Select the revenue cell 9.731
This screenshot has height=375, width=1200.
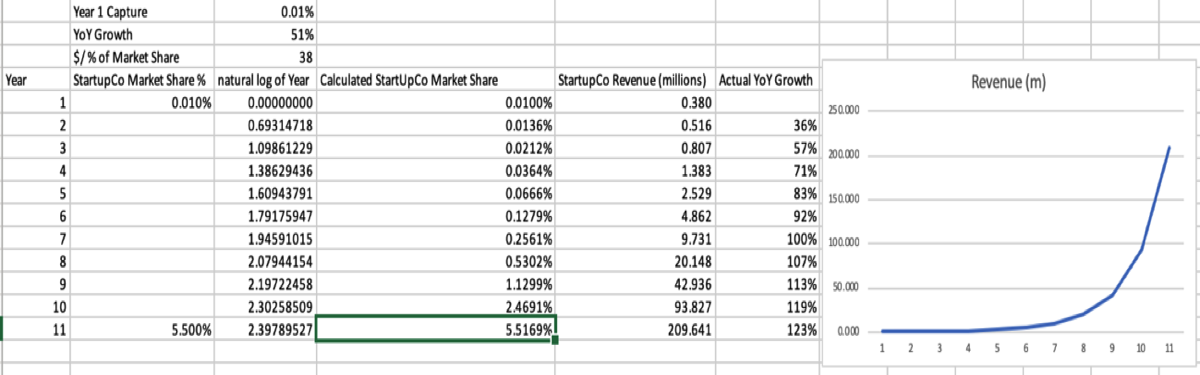tap(635, 239)
